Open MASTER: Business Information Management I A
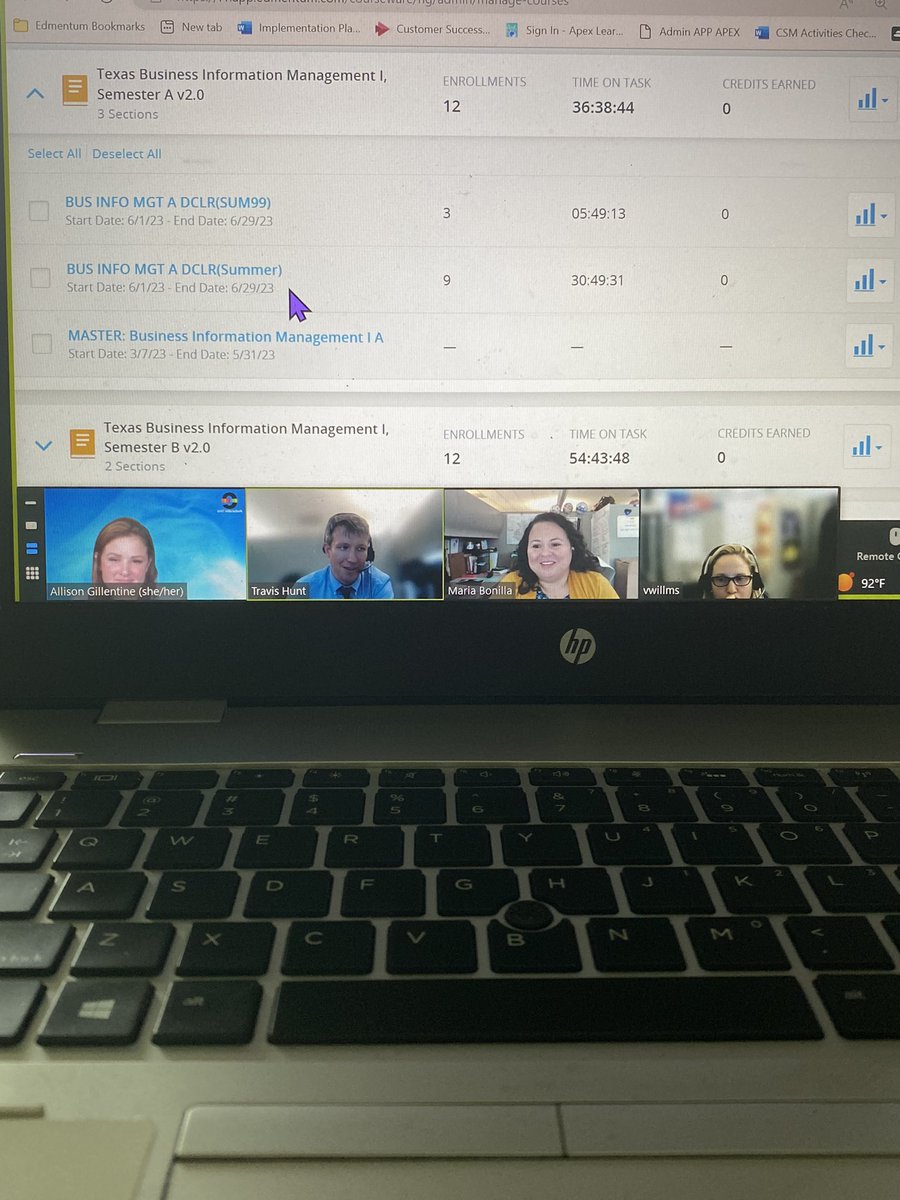Image resolution: width=900 pixels, height=1200 pixels. click(226, 337)
